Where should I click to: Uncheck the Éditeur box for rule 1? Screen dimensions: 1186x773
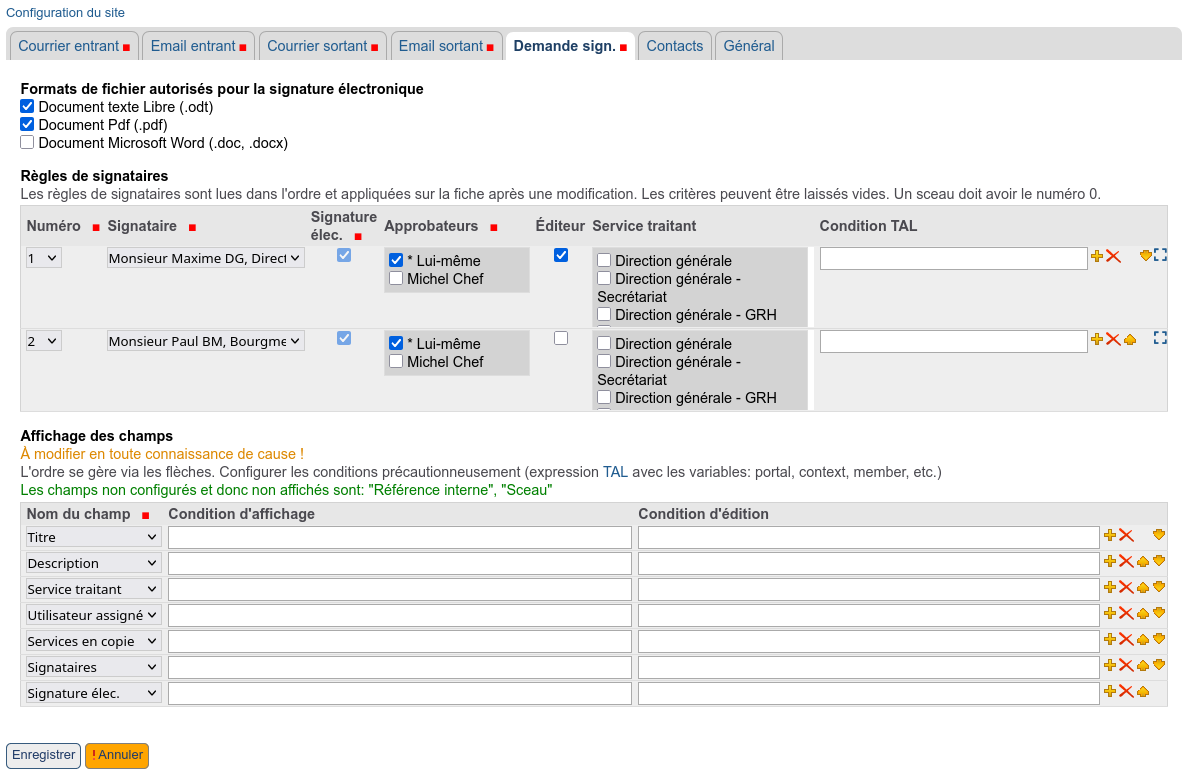(560, 255)
